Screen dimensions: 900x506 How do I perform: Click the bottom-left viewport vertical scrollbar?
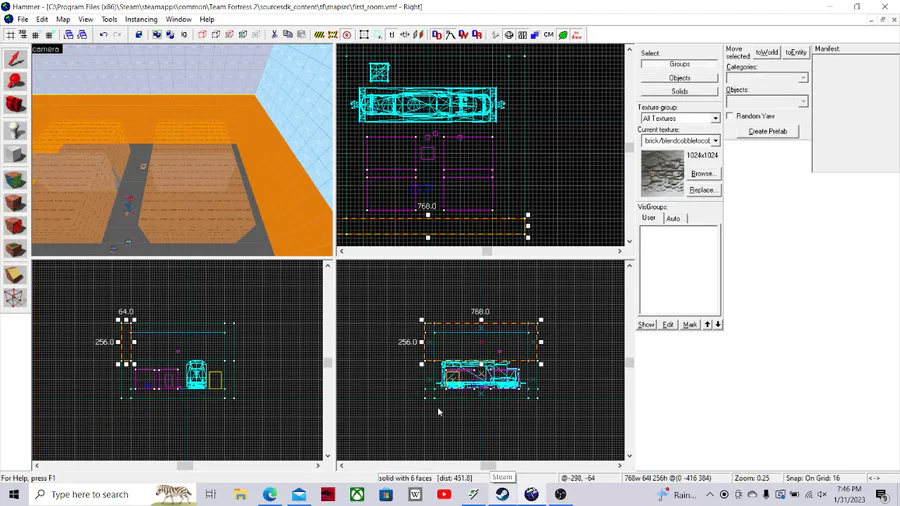(x=328, y=361)
